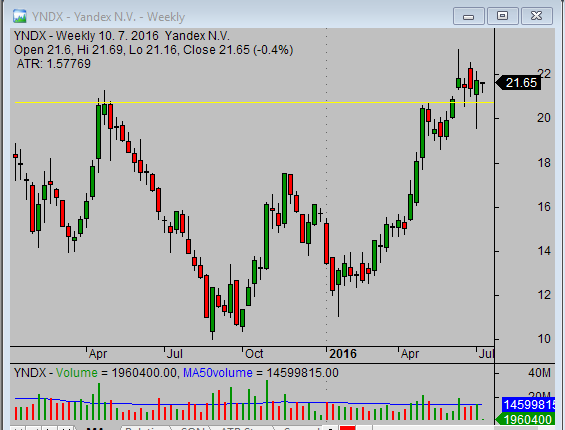The width and height of the screenshot is (565, 430).
Task: Click the 18 price axis label
Action: 544,163
